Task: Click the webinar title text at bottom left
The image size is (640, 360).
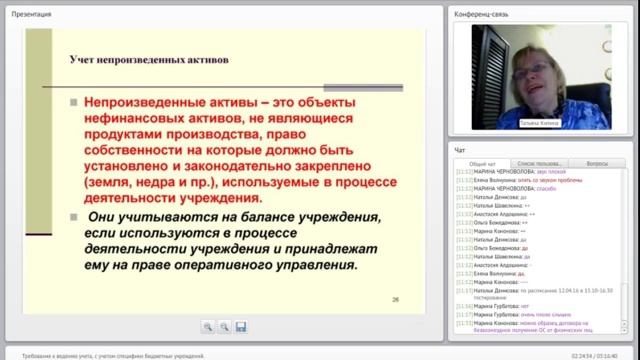Action: coord(113,356)
